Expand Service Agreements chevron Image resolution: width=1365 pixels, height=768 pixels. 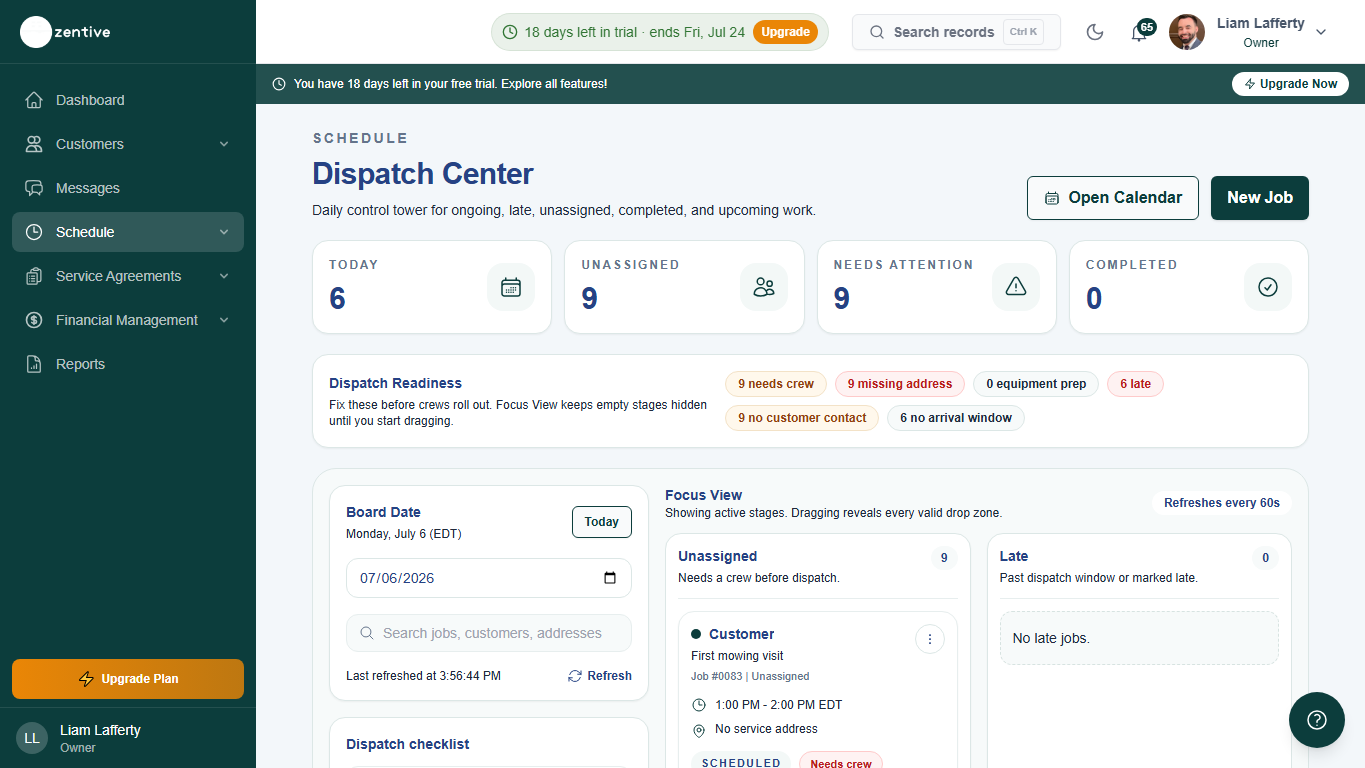click(x=224, y=276)
